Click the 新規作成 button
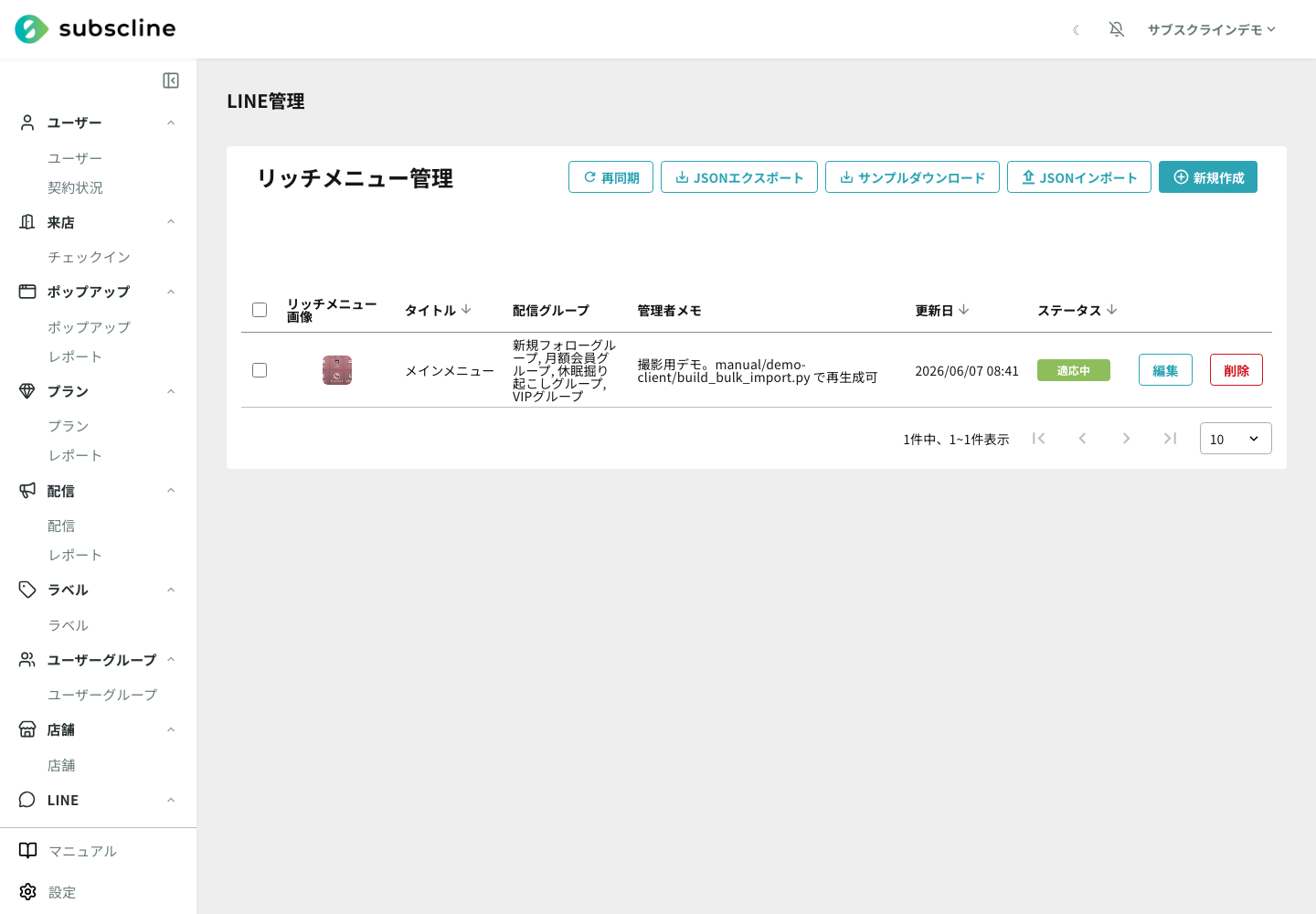Screen dimensions: 1316x914 1208,177
